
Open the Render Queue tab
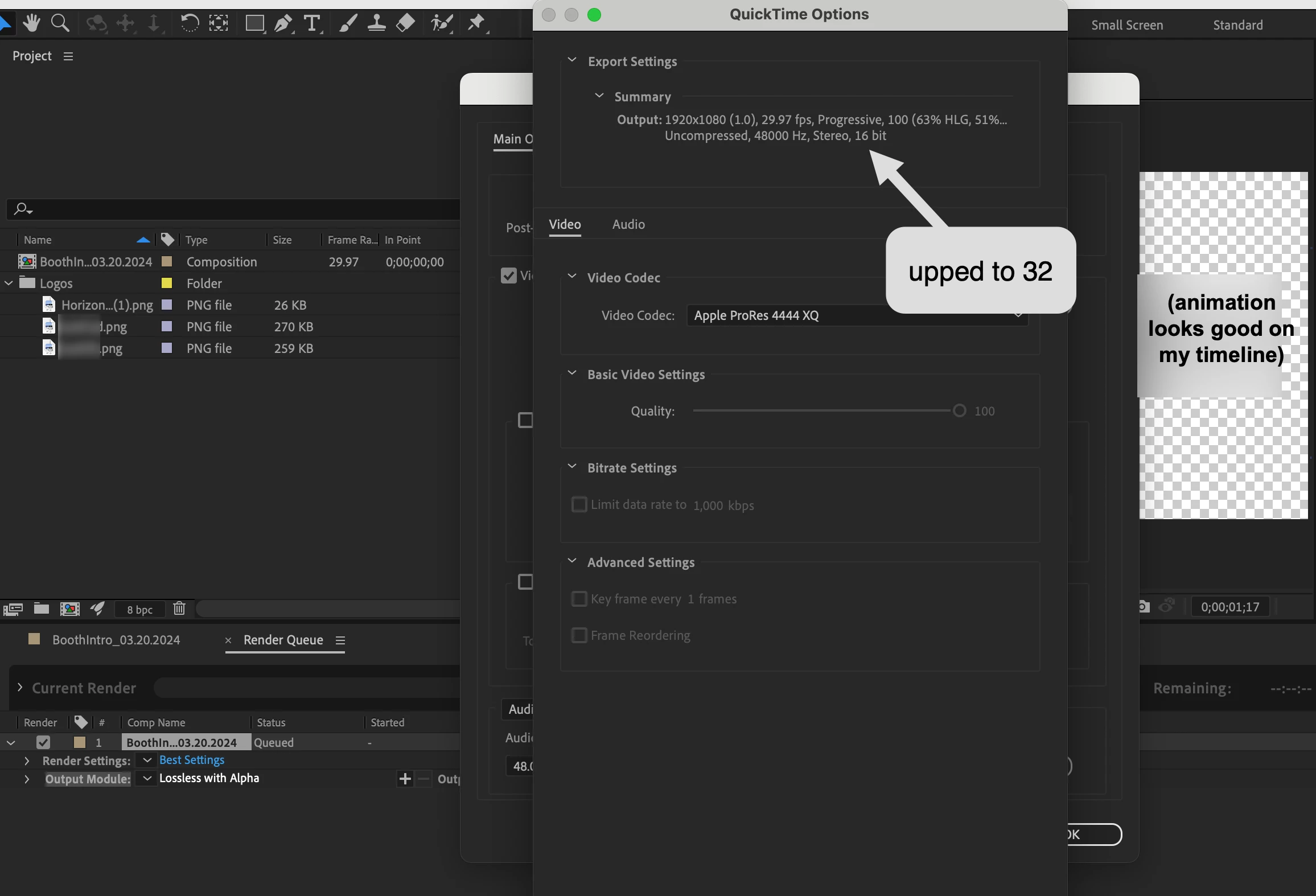(283, 640)
